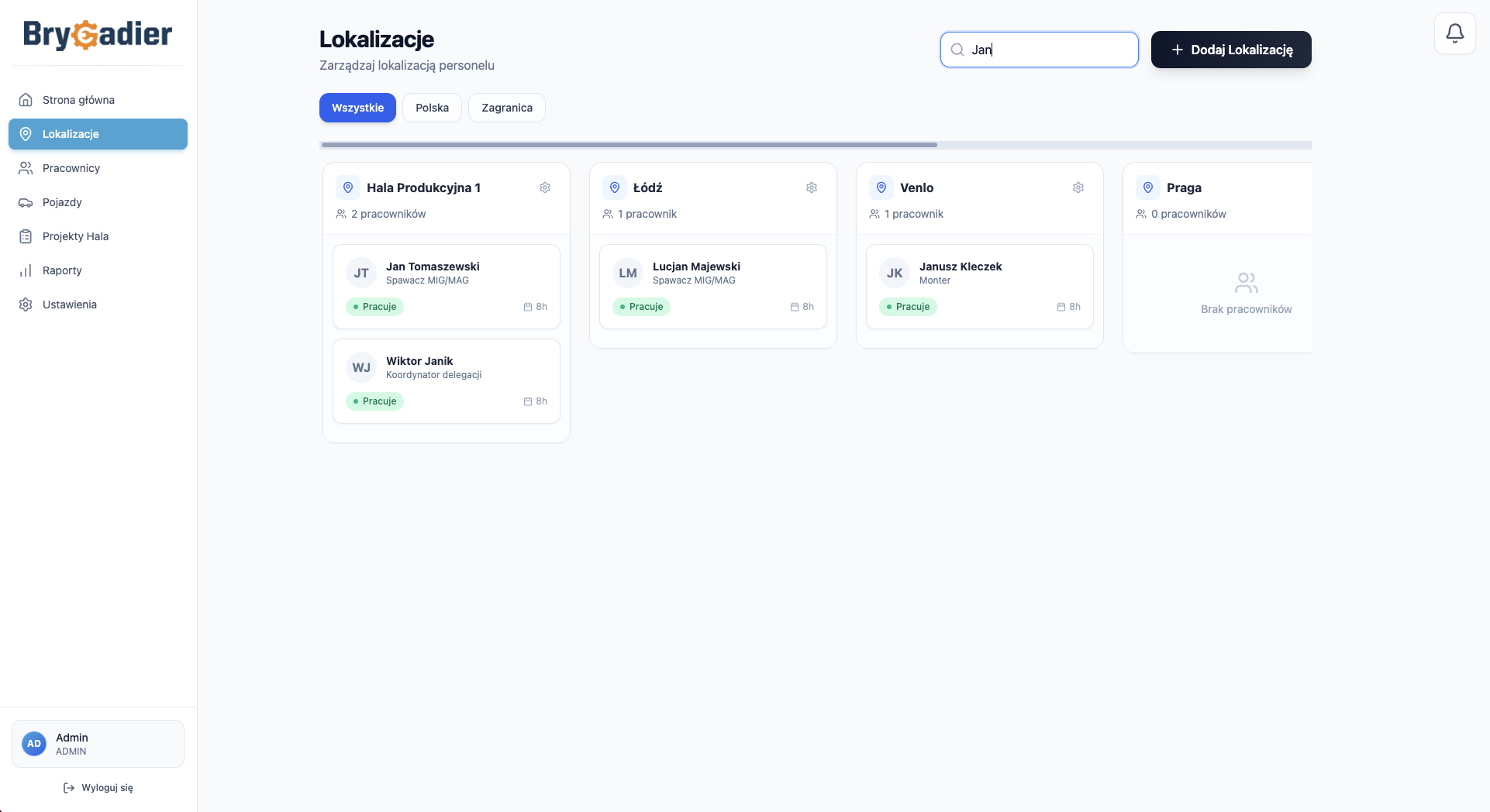This screenshot has width=1490, height=812.
Task: Filter locations by Zagranica
Action: coord(507,108)
